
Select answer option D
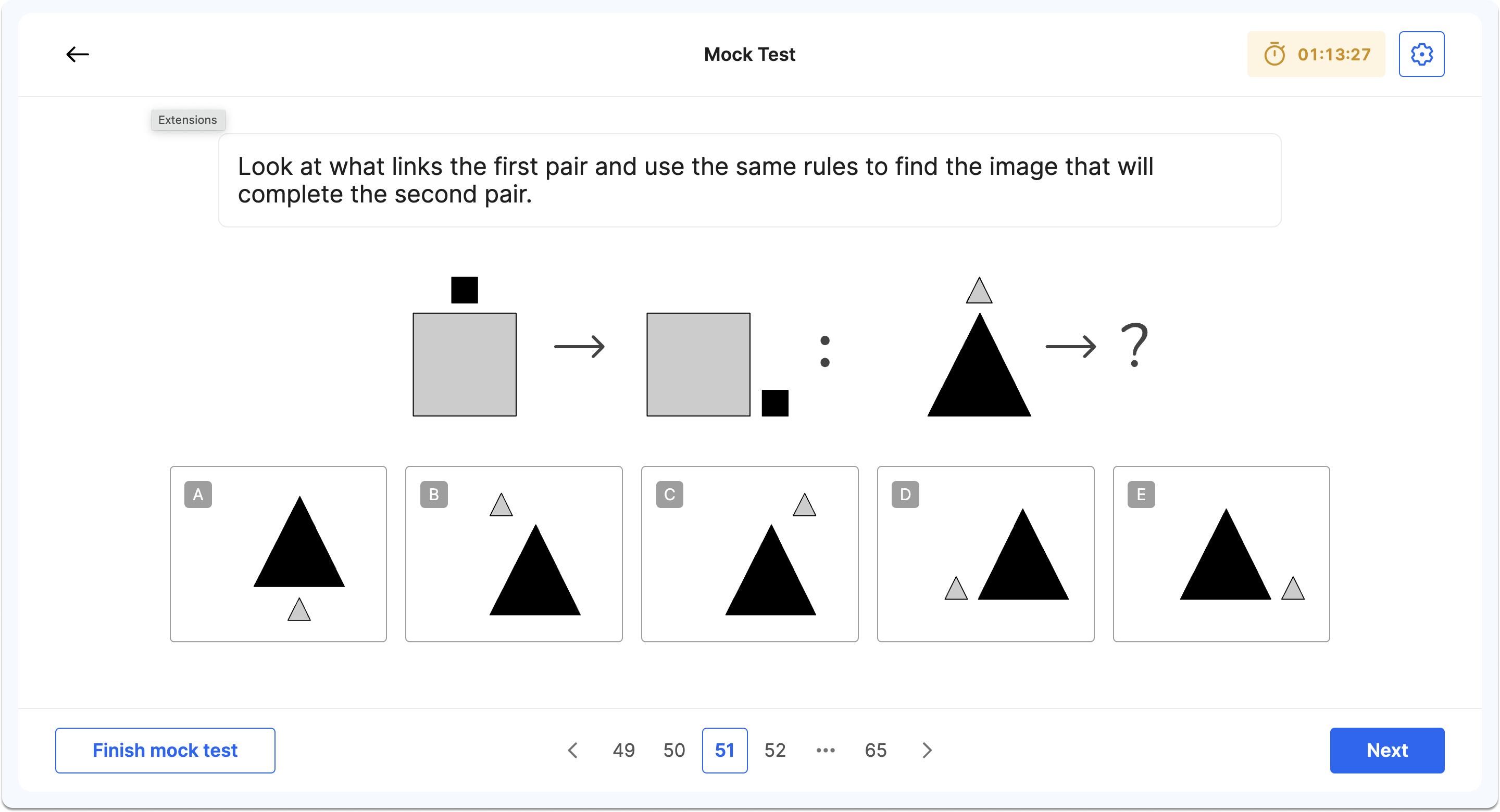[986, 554]
